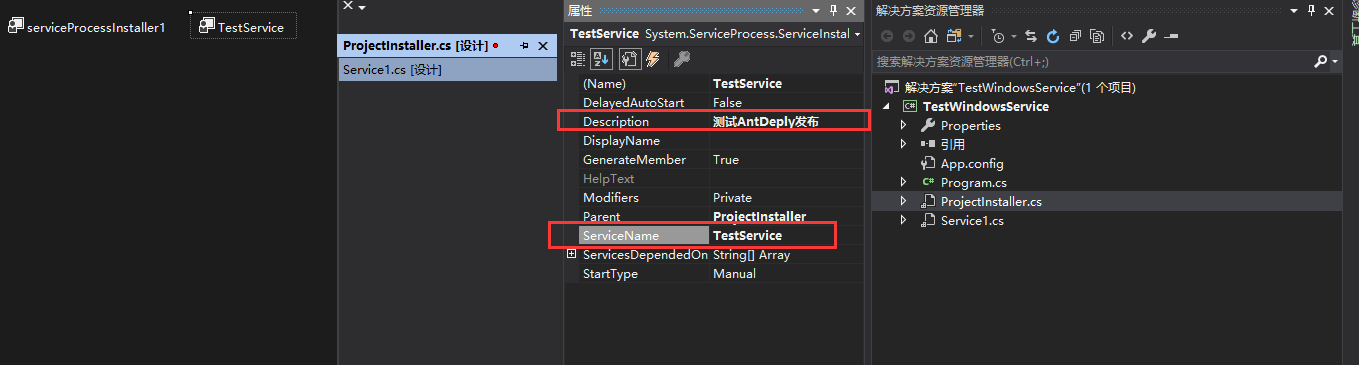Click the preview selected items icon
The height and width of the screenshot is (365, 1359).
(1172, 36)
